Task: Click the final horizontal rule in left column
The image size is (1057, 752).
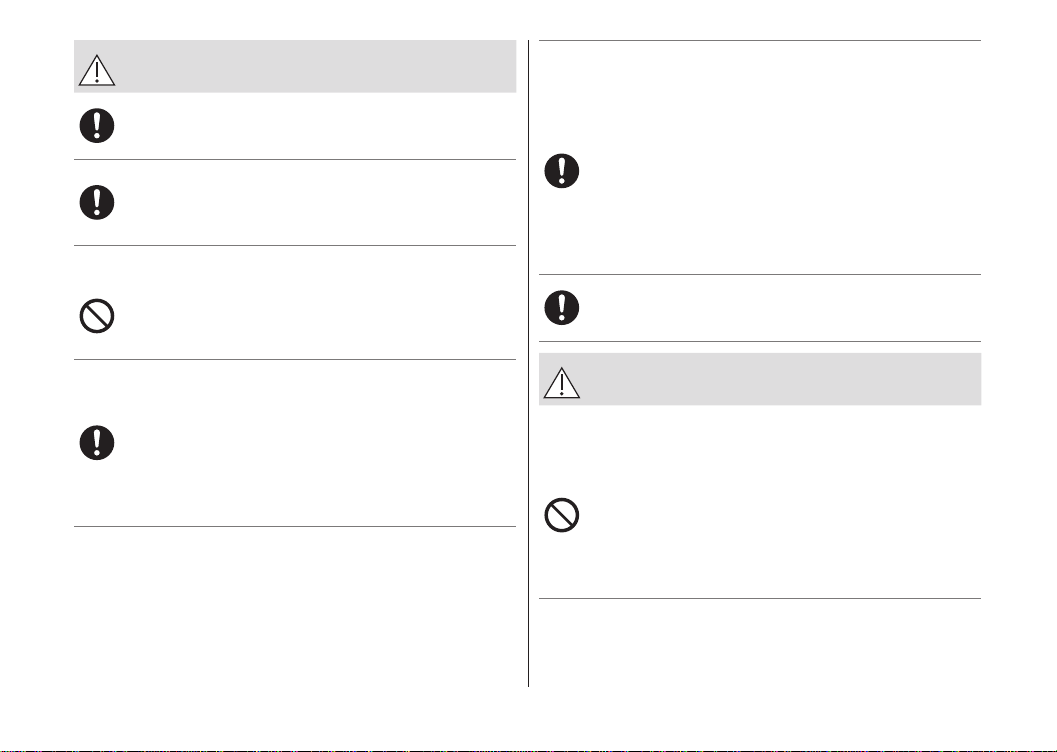Action: [x=295, y=526]
